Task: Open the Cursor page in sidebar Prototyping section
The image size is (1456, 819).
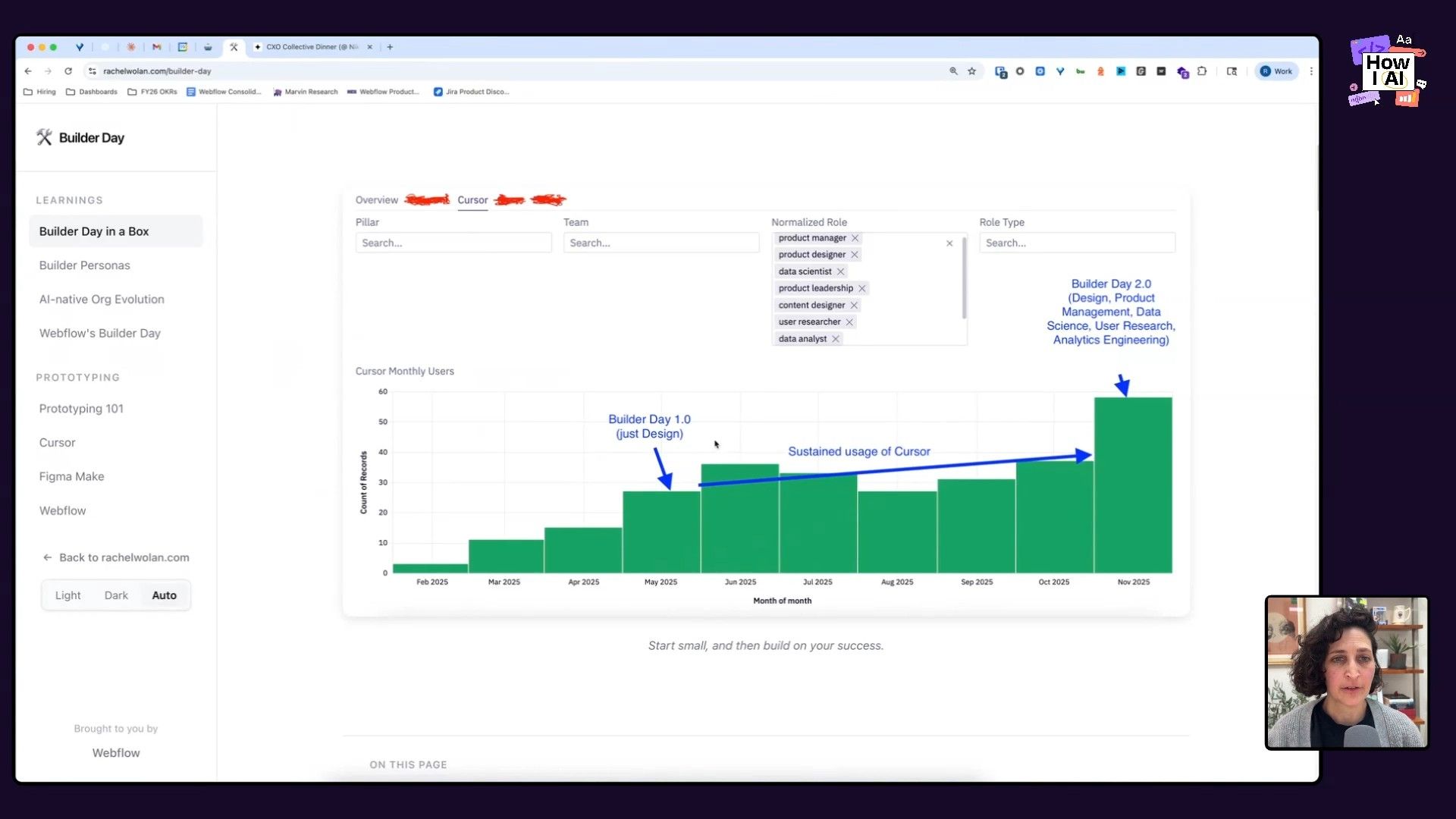Action: click(58, 443)
